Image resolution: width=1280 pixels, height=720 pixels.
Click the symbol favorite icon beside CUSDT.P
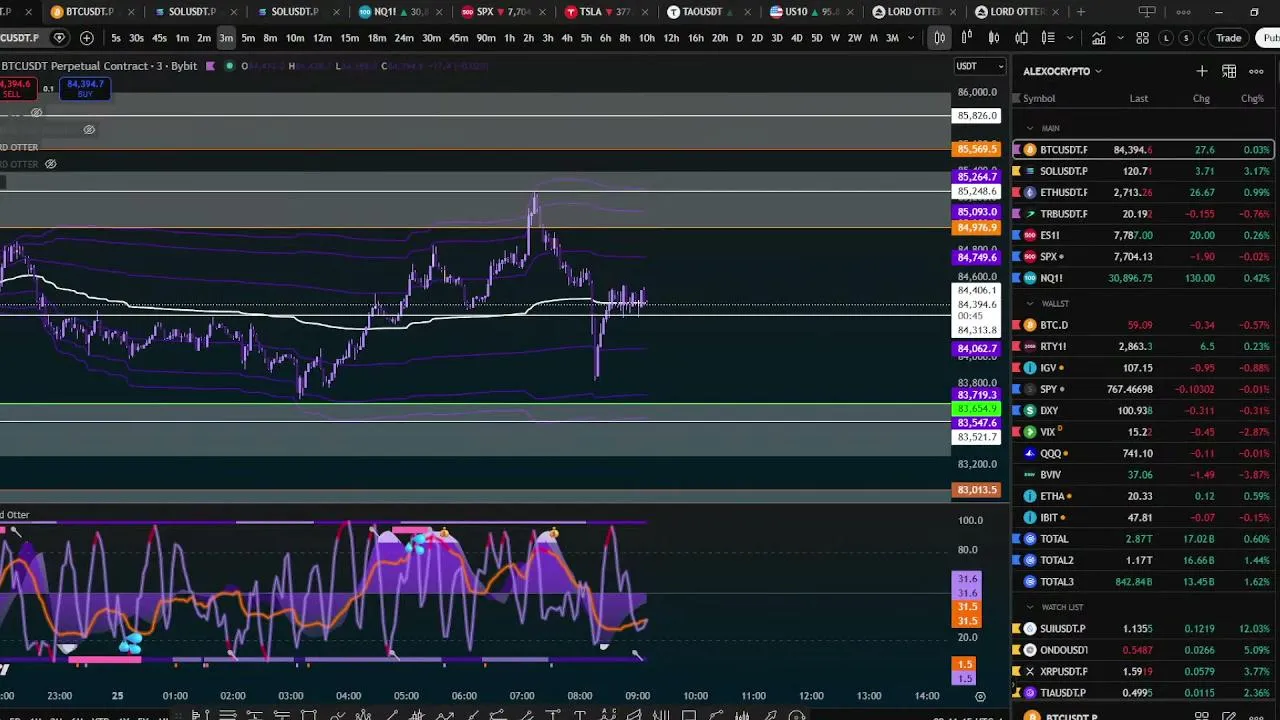(59, 38)
